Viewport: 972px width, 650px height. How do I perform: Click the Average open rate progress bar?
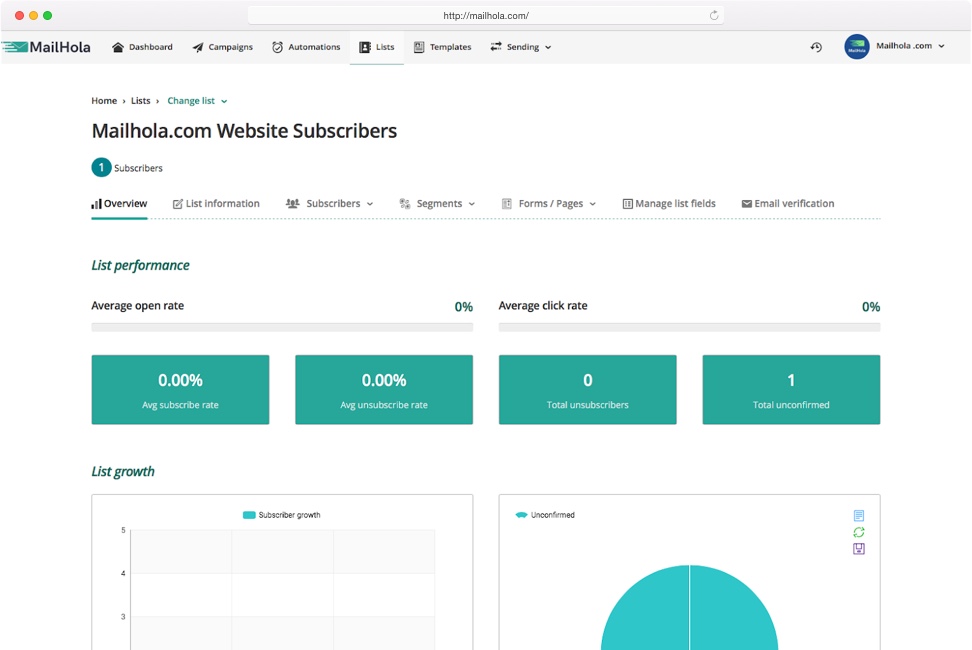pos(282,327)
